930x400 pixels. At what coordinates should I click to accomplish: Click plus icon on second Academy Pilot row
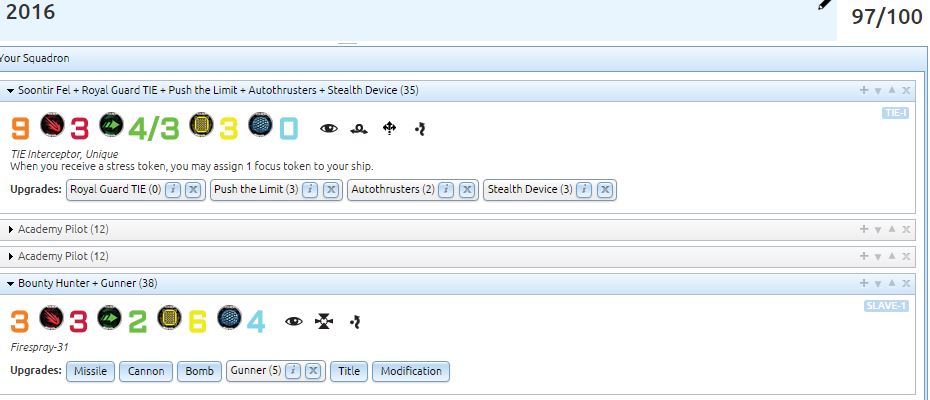pos(864,256)
